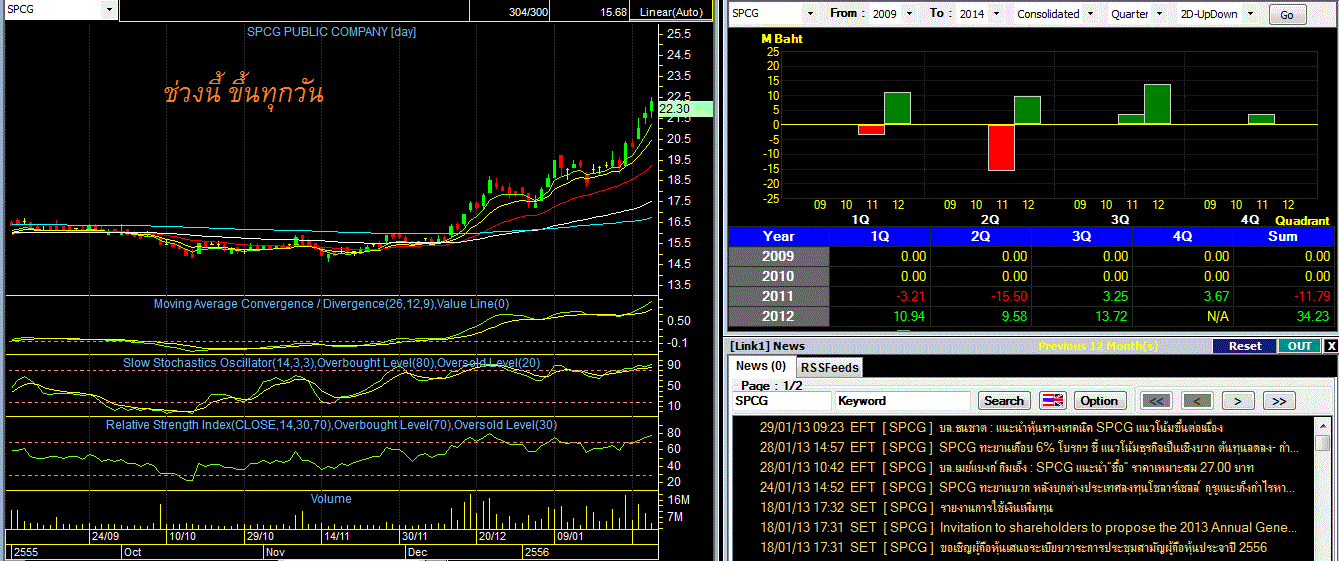
Task: Click the 2Q column header in table
Action: point(981,237)
